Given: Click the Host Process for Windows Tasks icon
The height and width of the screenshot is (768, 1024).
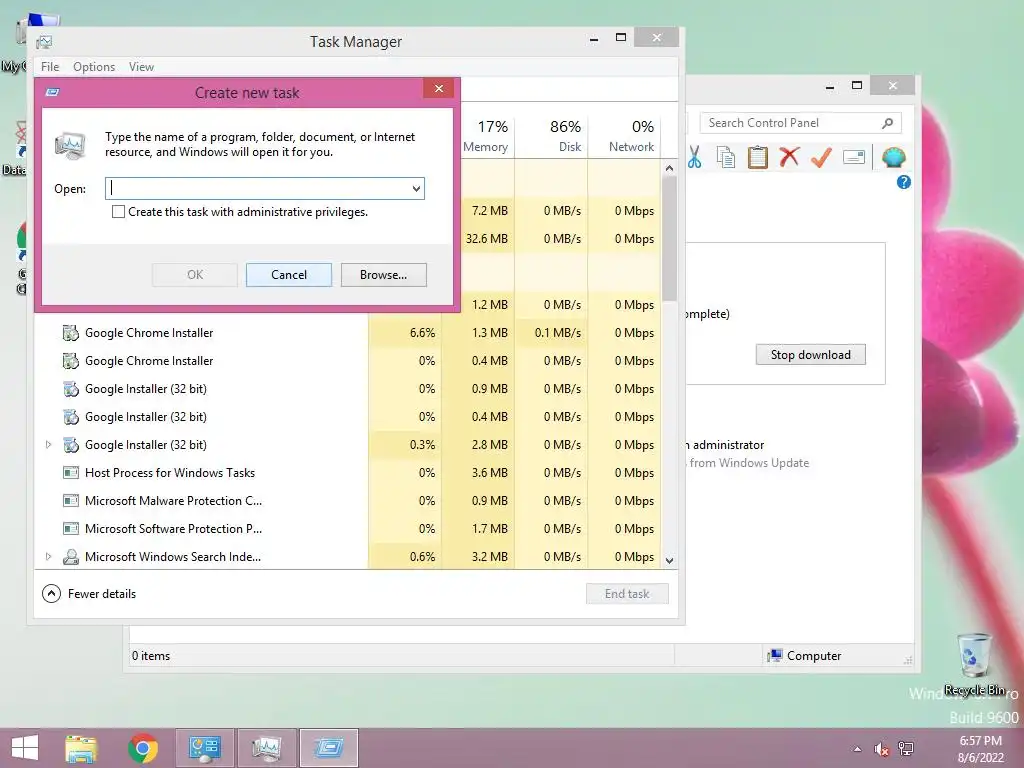Looking at the screenshot, I should [x=71, y=473].
